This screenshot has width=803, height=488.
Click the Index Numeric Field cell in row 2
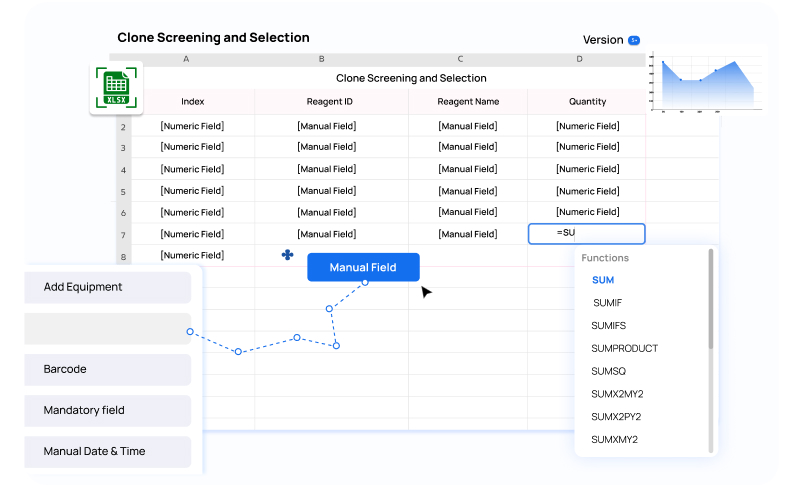click(193, 126)
